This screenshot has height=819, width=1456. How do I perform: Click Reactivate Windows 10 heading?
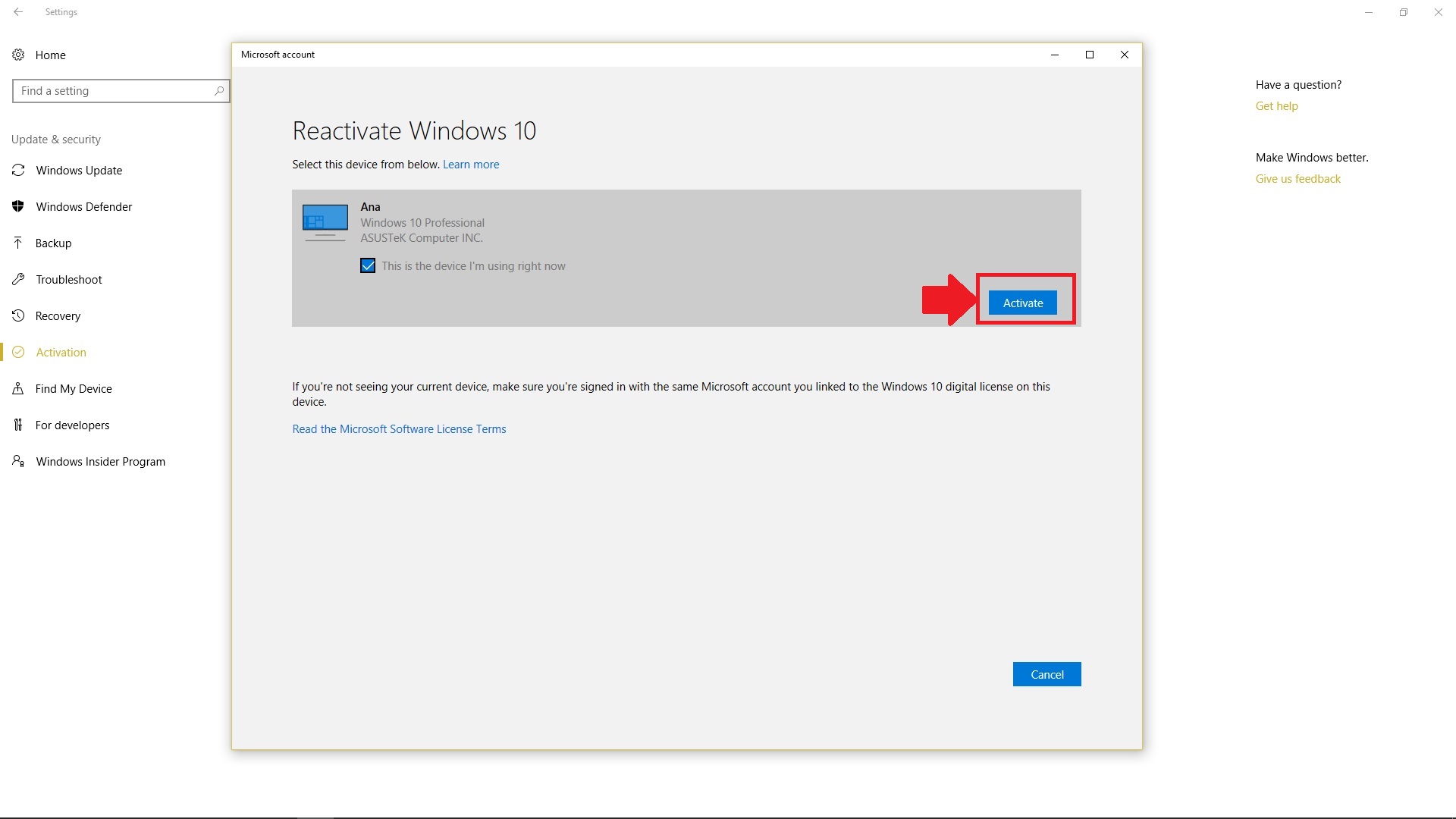click(x=414, y=130)
